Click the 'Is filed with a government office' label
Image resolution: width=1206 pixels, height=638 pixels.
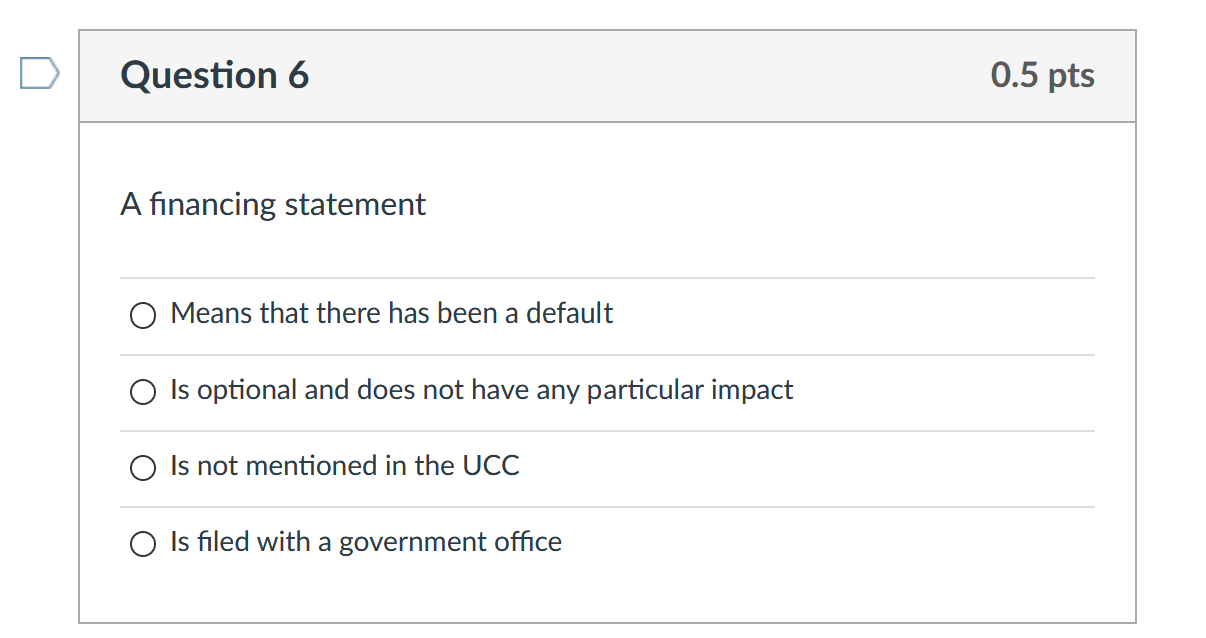coord(365,542)
